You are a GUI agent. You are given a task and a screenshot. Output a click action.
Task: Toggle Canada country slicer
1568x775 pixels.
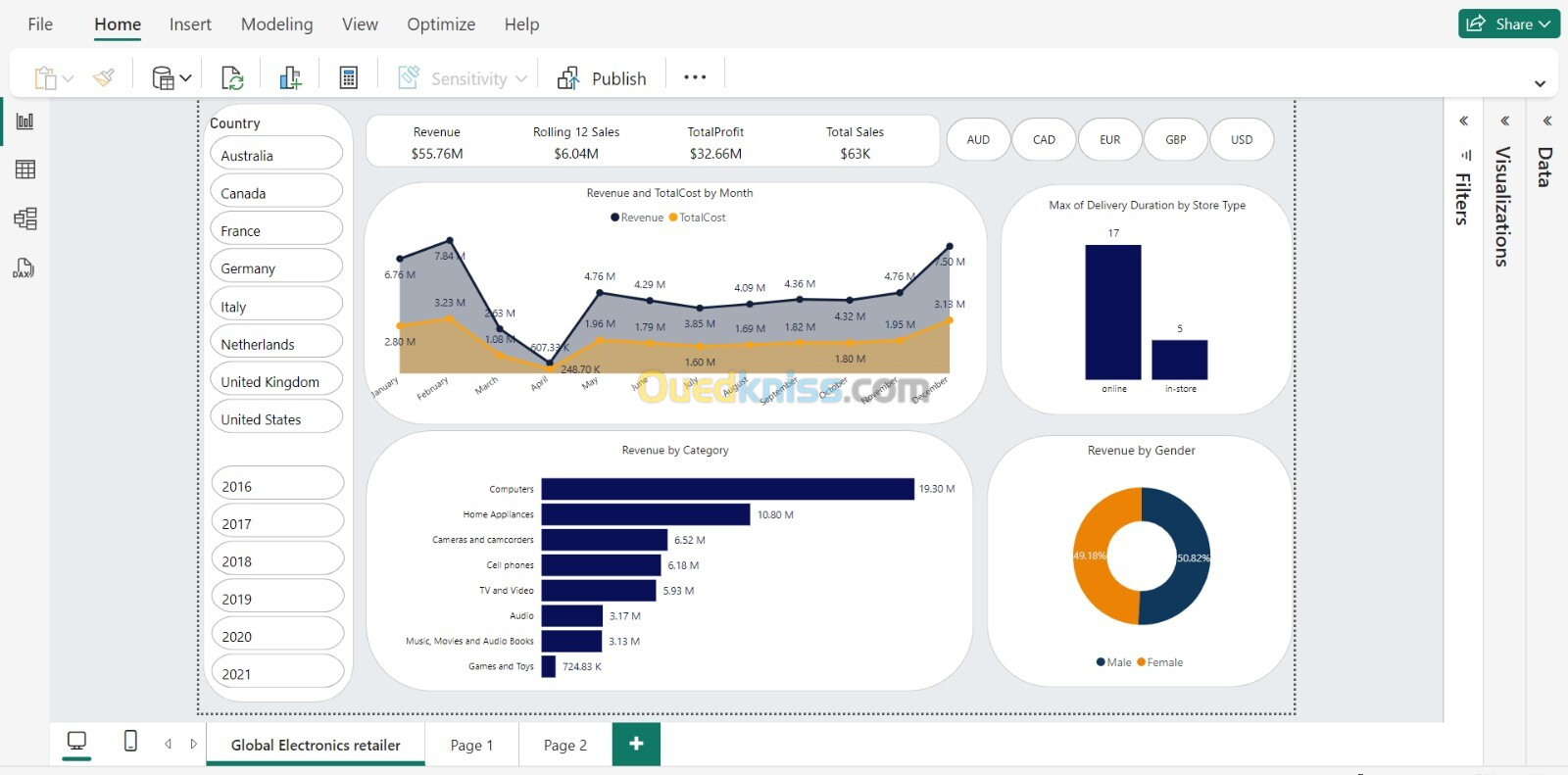[x=276, y=192]
